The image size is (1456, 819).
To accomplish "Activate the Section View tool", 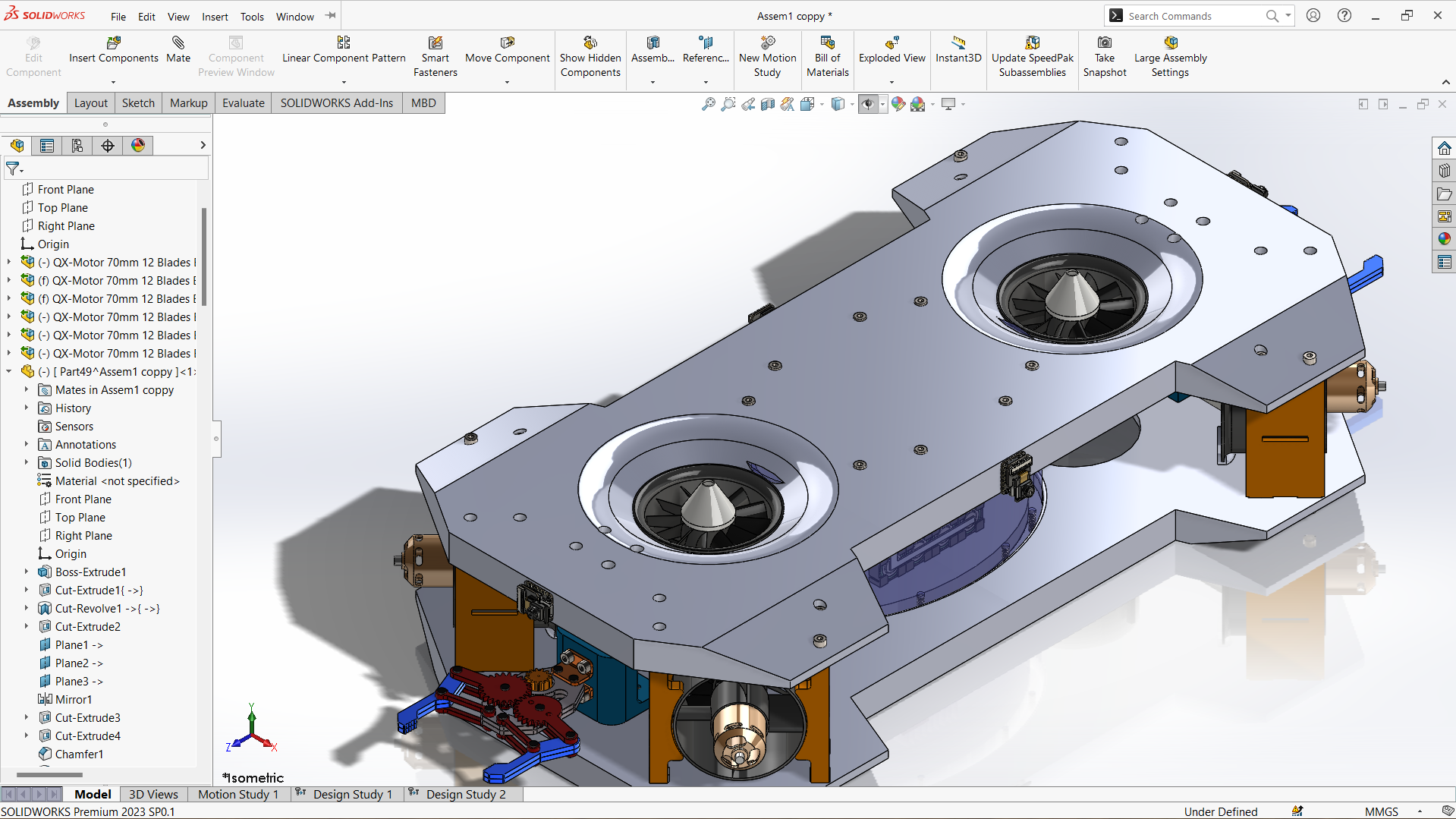I will 768,104.
